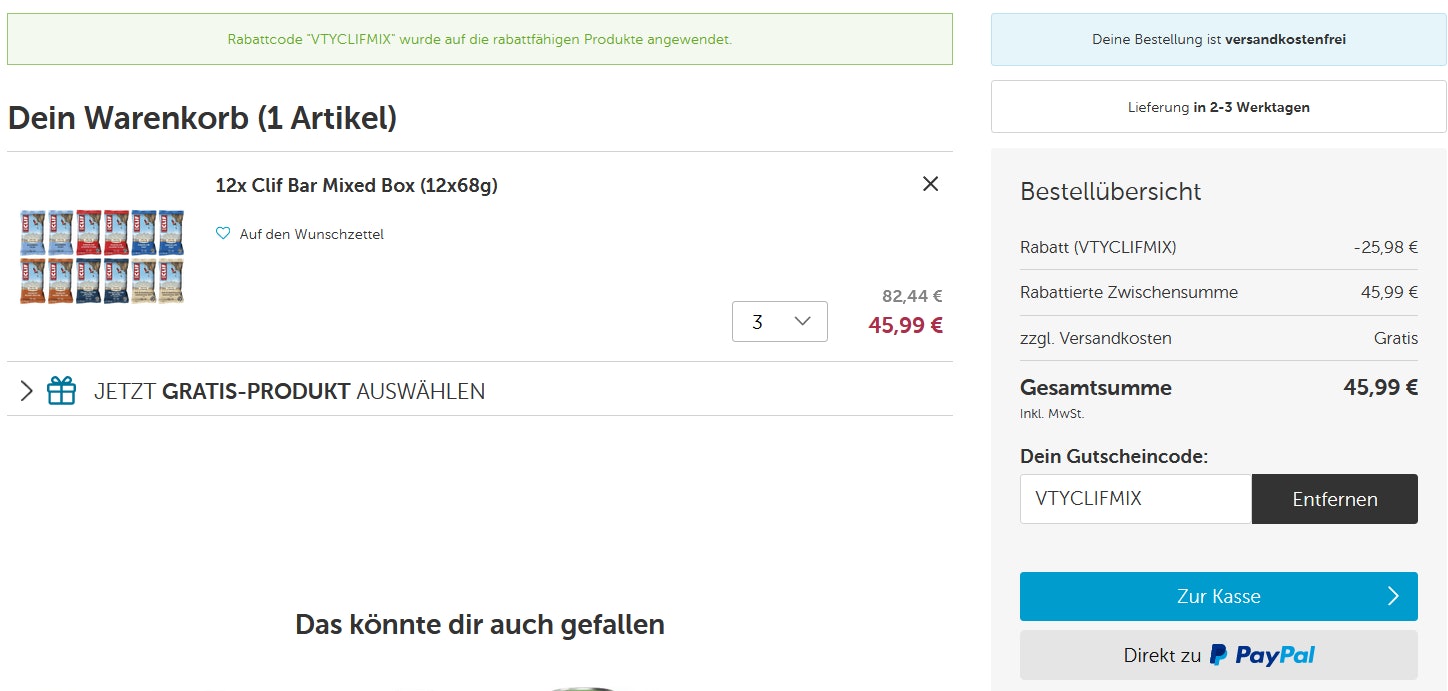The height and width of the screenshot is (691, 1448).
Task: Click the versandkostenfrei info banner
Action: pos(1218,40)
